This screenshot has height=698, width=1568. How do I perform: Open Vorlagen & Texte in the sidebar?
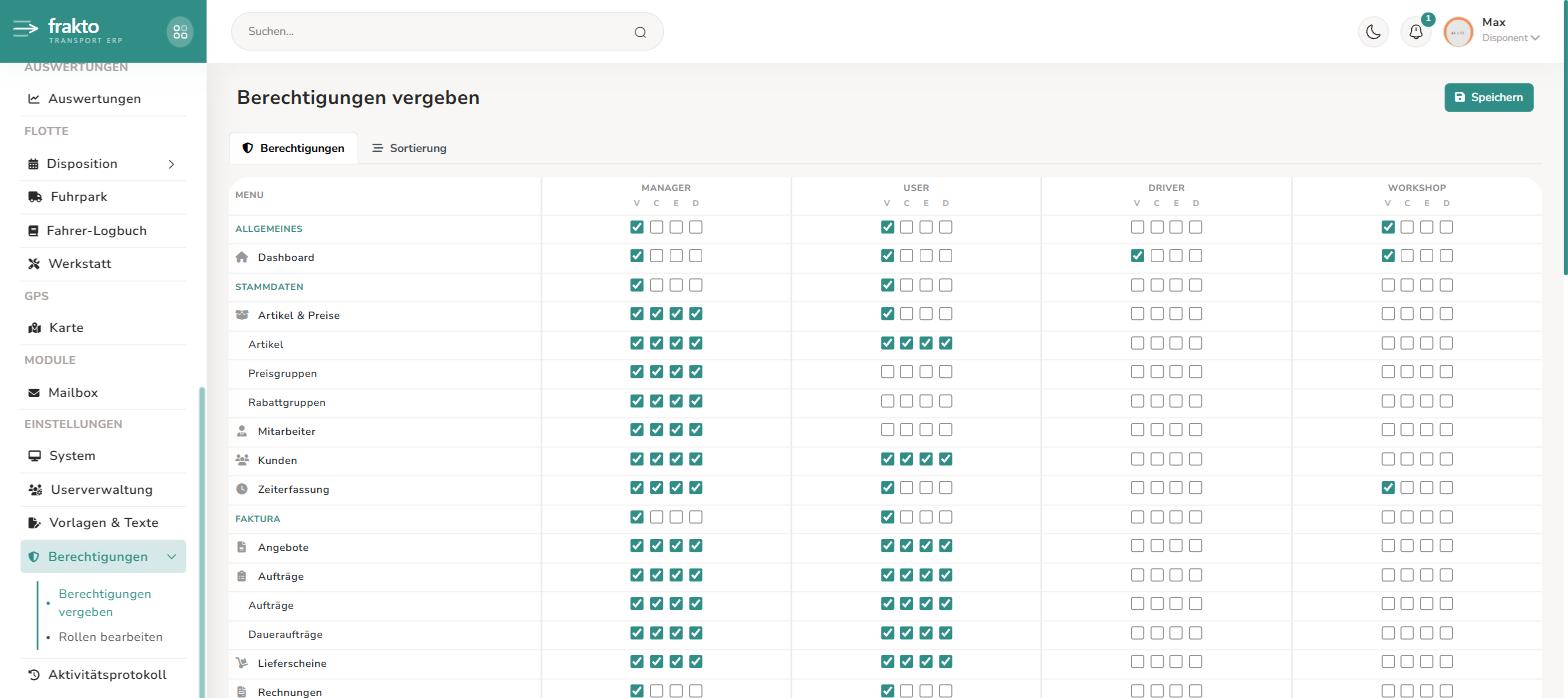click(103, 523)
